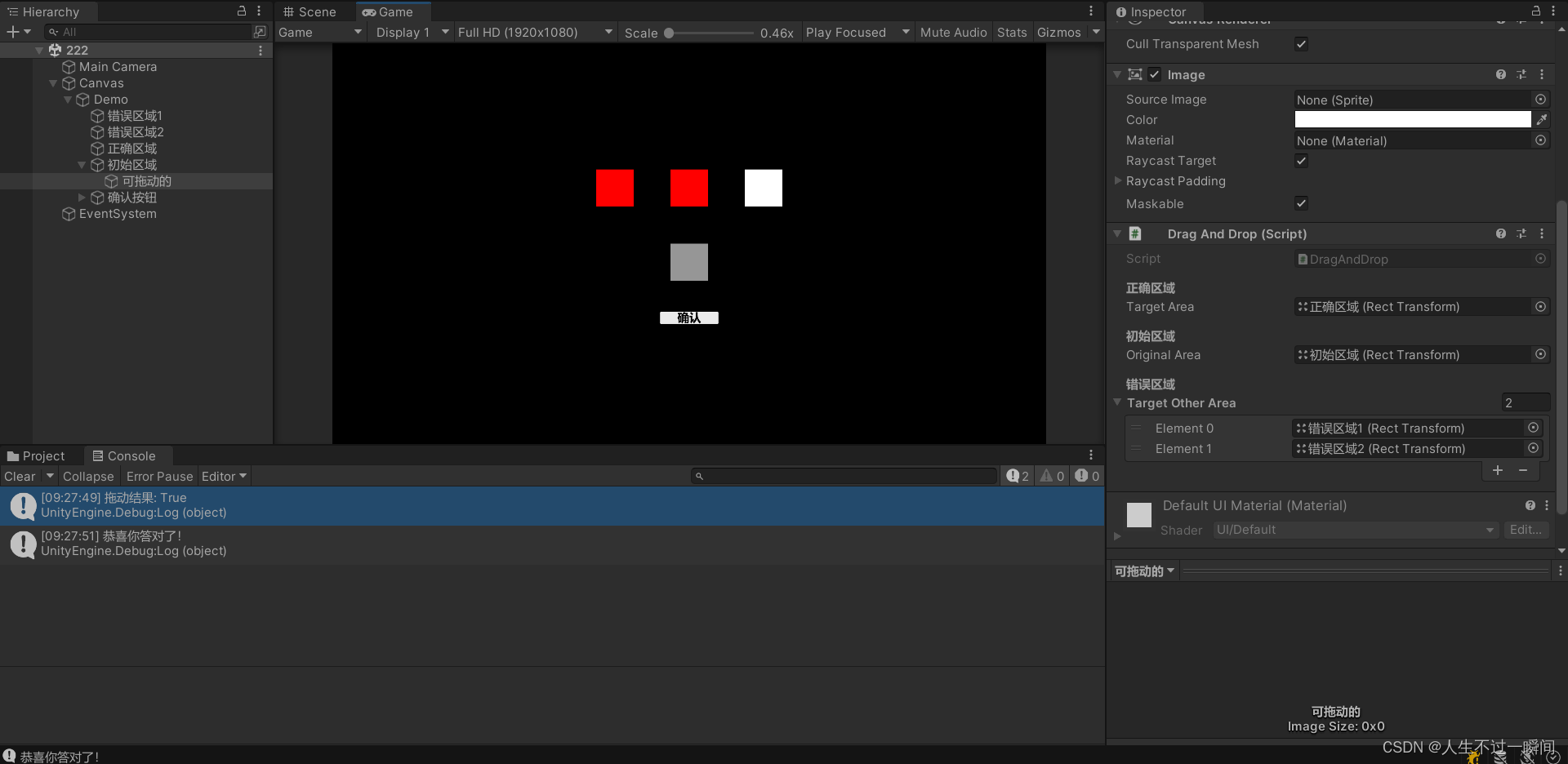Expand 确认按钮 in Hierarchy
The width and height of the screenshot is (1568, 764).
[x=82, y=198]
